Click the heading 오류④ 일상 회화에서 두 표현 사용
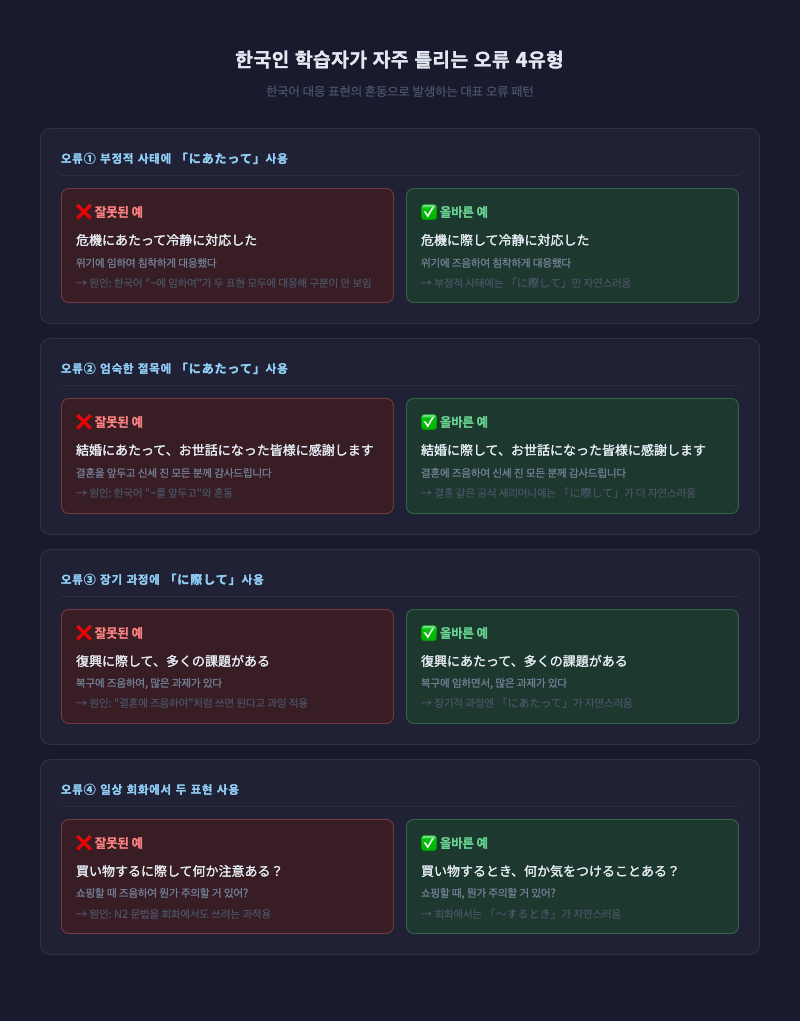 pos(150,789)
